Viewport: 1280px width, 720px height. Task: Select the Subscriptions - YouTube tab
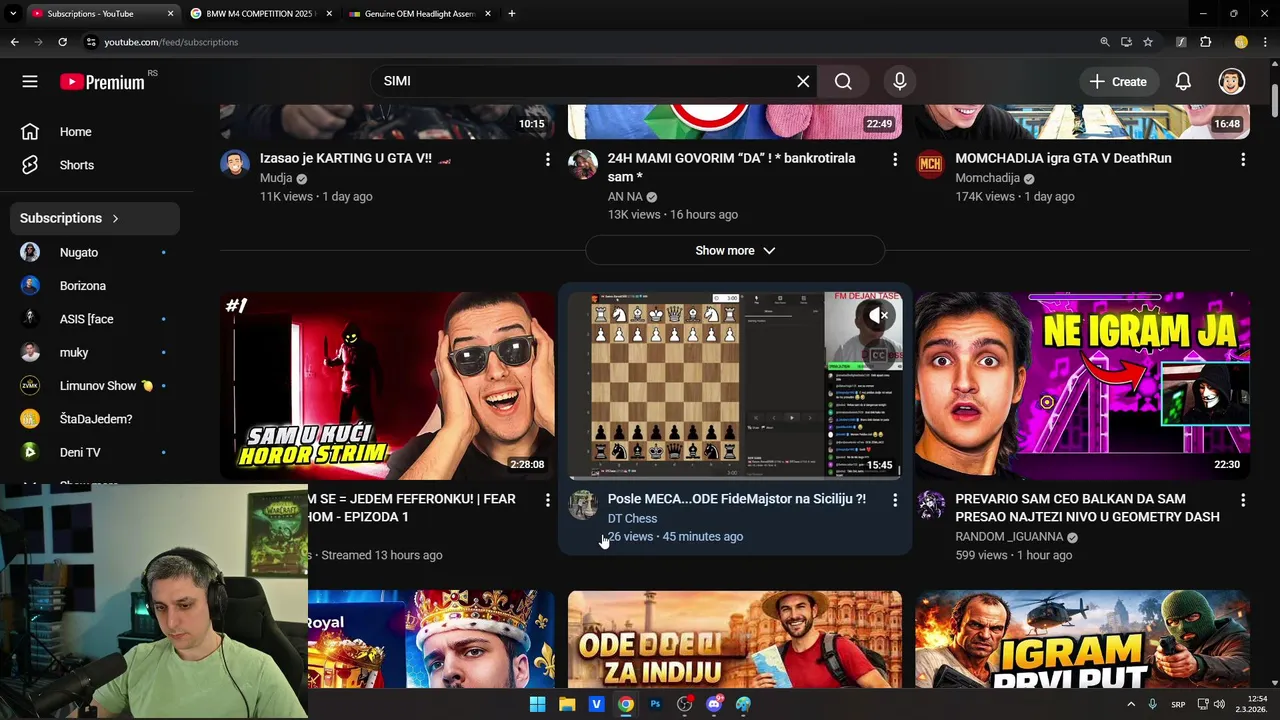pyautogui.click(x=103, y=14)
